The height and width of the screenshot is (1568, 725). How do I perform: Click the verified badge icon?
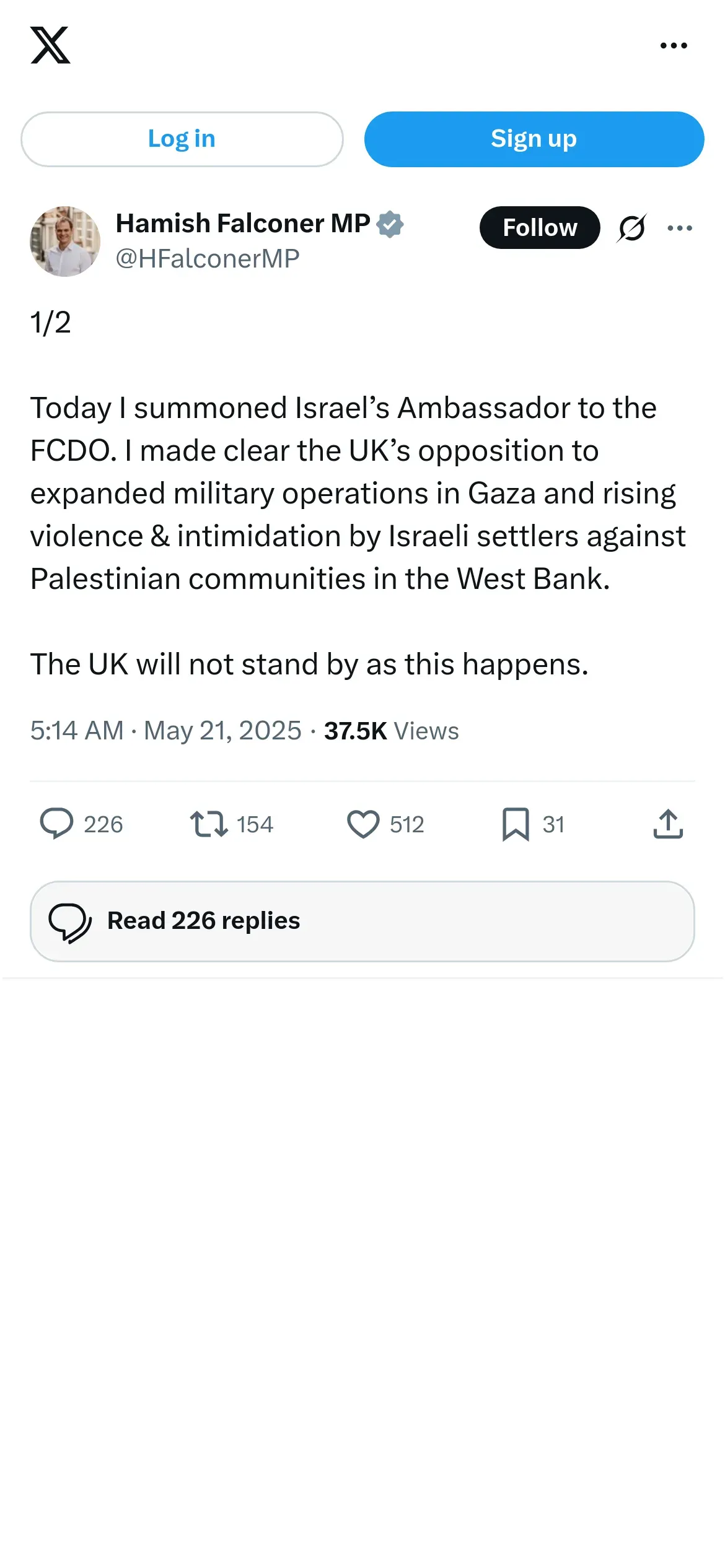390,224
